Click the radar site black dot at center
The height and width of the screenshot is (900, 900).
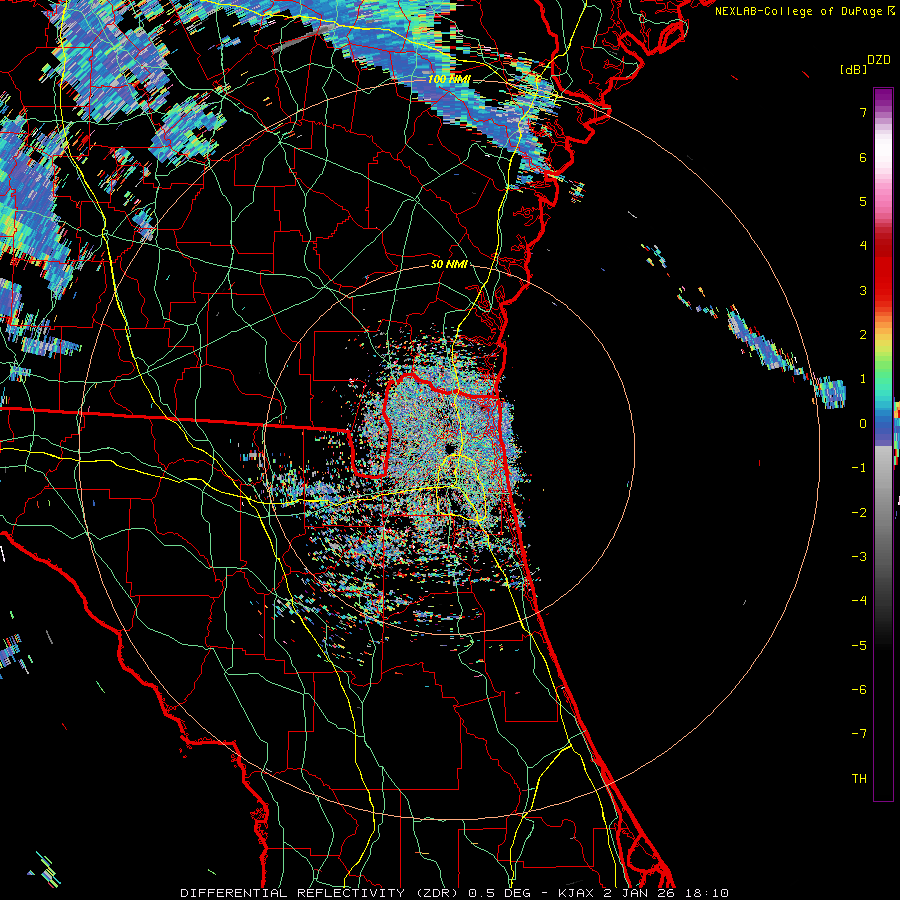(450, 448)
